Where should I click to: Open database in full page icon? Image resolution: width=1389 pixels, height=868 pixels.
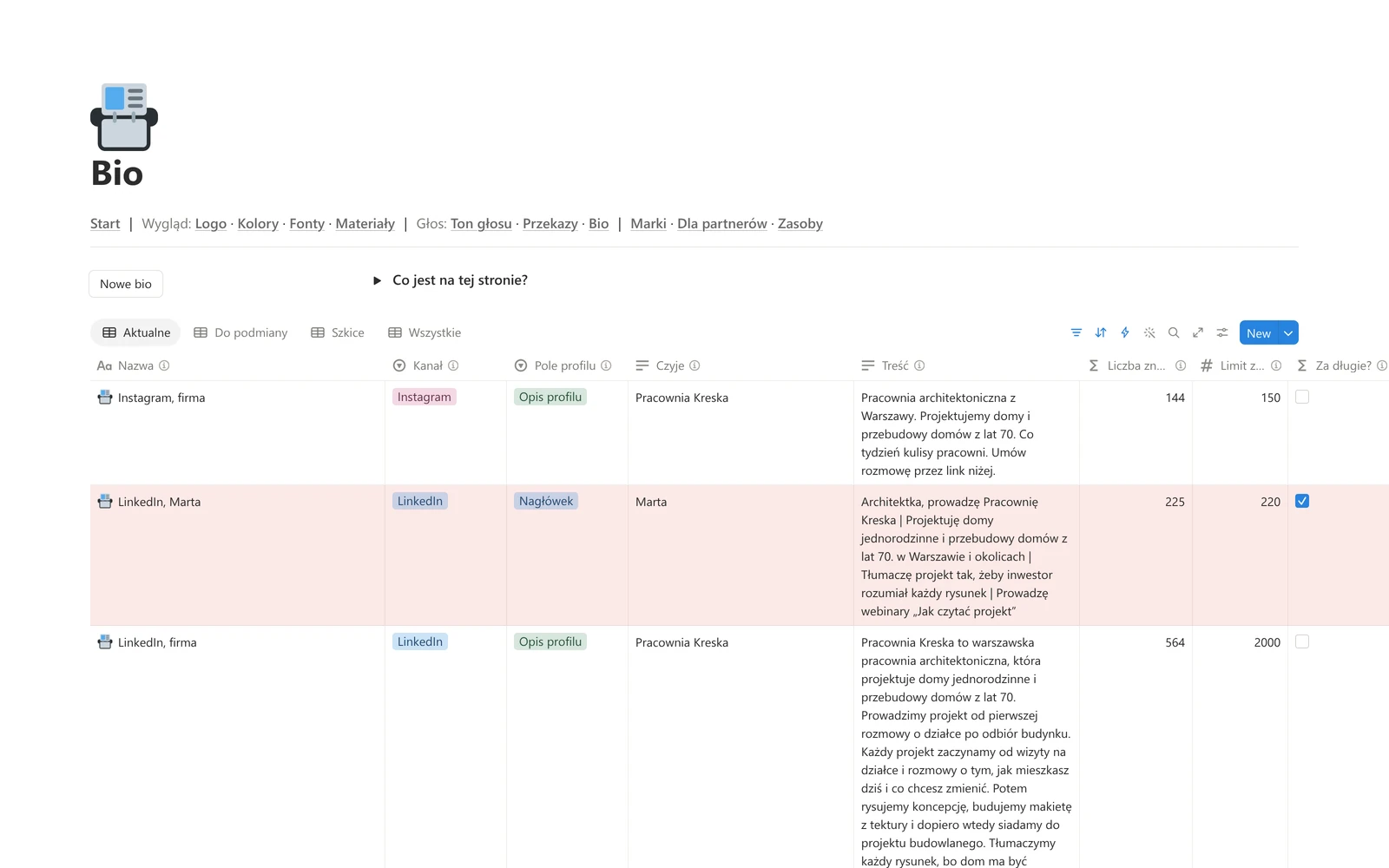click(1198, 332)
